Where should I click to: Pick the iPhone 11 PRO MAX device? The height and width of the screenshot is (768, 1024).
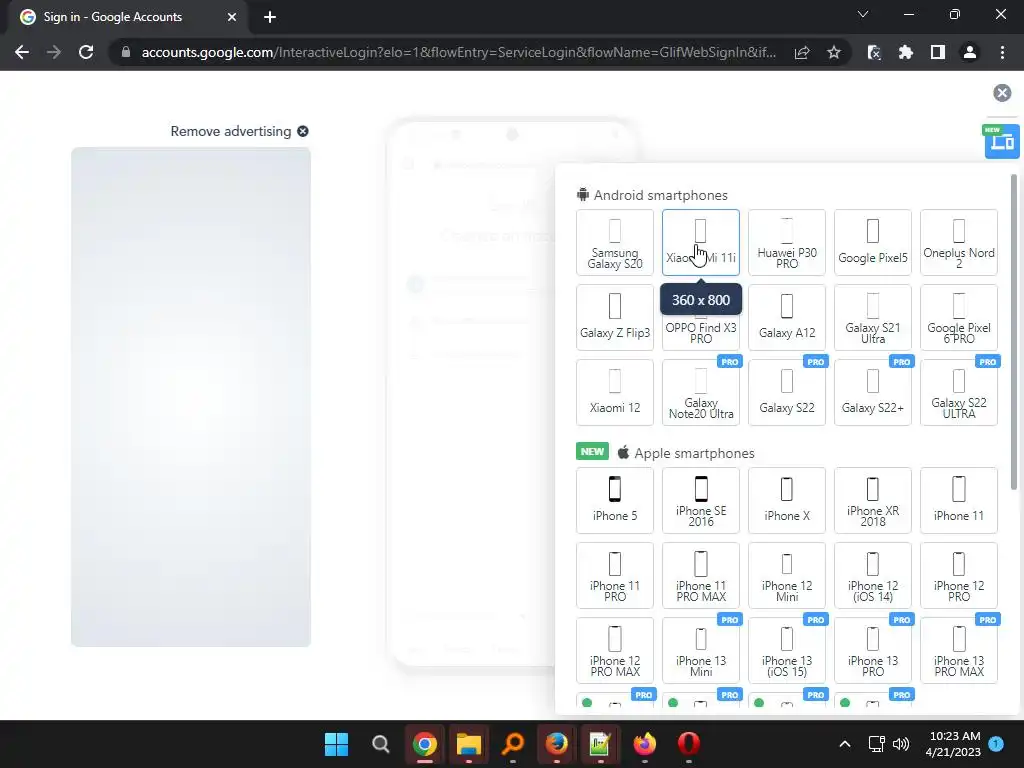(701, 575)
